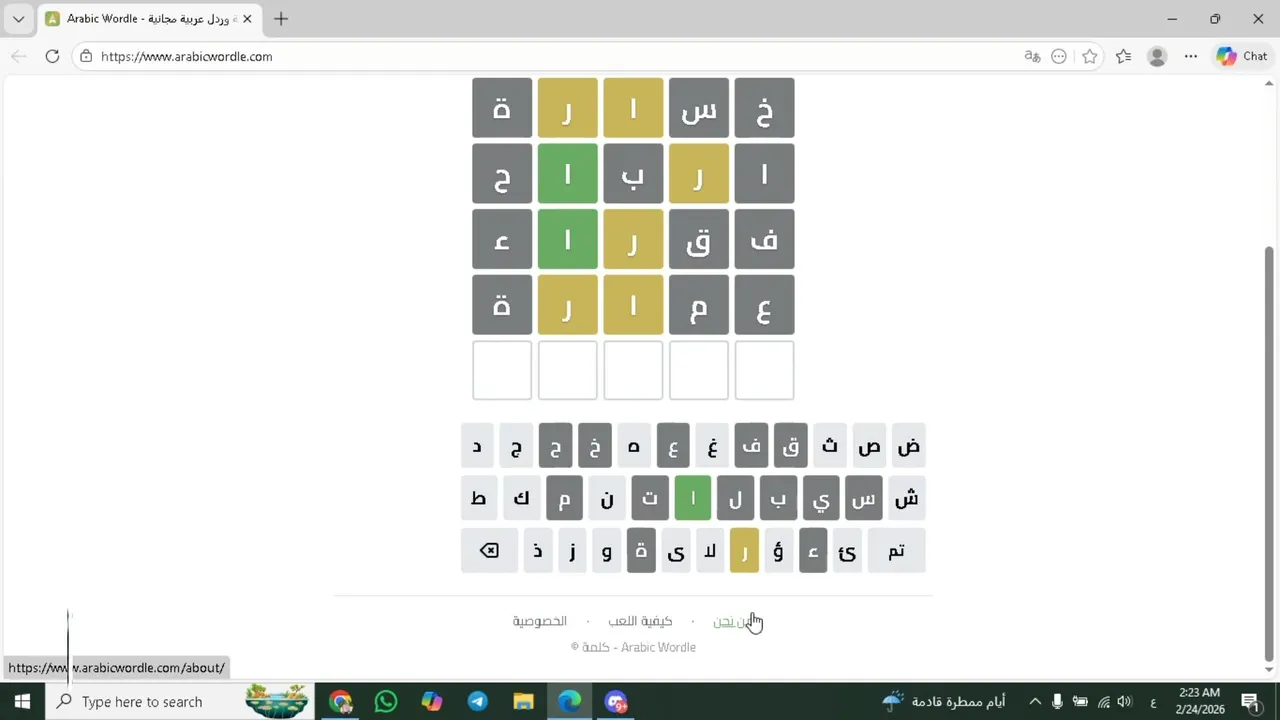Add this page to favorites star
Viewport: 1280px width, 720px height.
click(x=1090, y=57)
